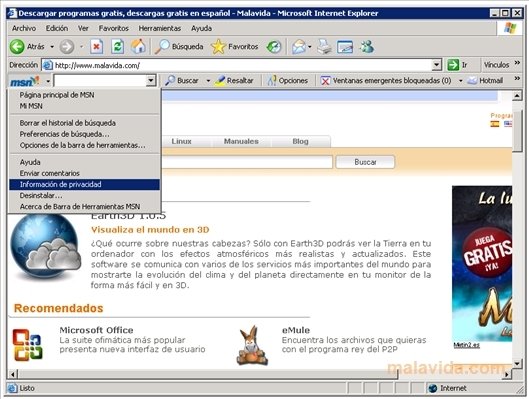The height and width of the screenshot is (399, 529).
Task: Open the Metin2.es ad link
Action: pos(466,345)
